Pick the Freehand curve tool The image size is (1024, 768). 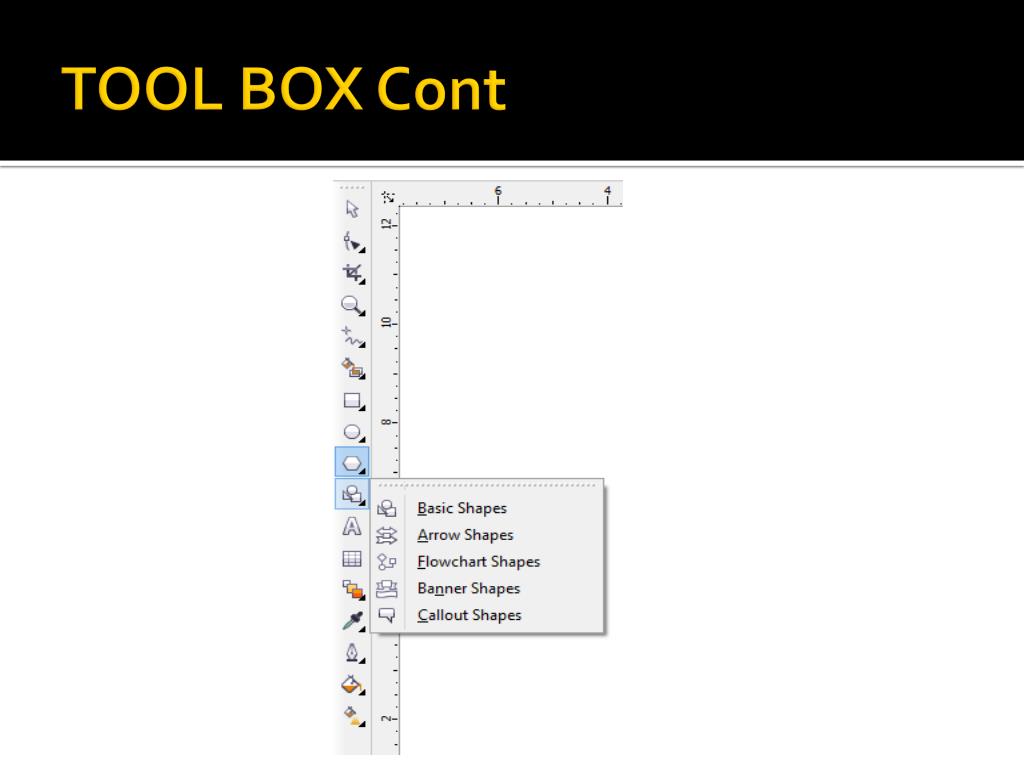point(353,336)
